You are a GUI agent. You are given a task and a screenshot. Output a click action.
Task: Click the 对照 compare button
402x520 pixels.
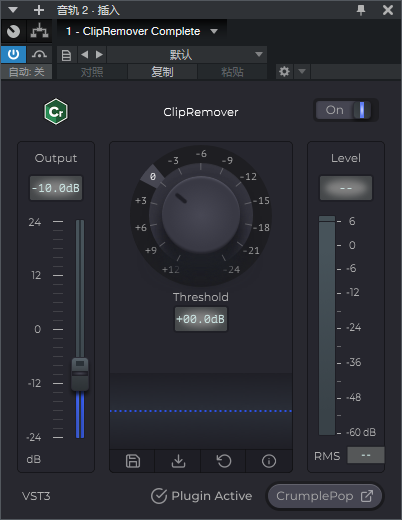pyautogui.click(x=92, y=72)
